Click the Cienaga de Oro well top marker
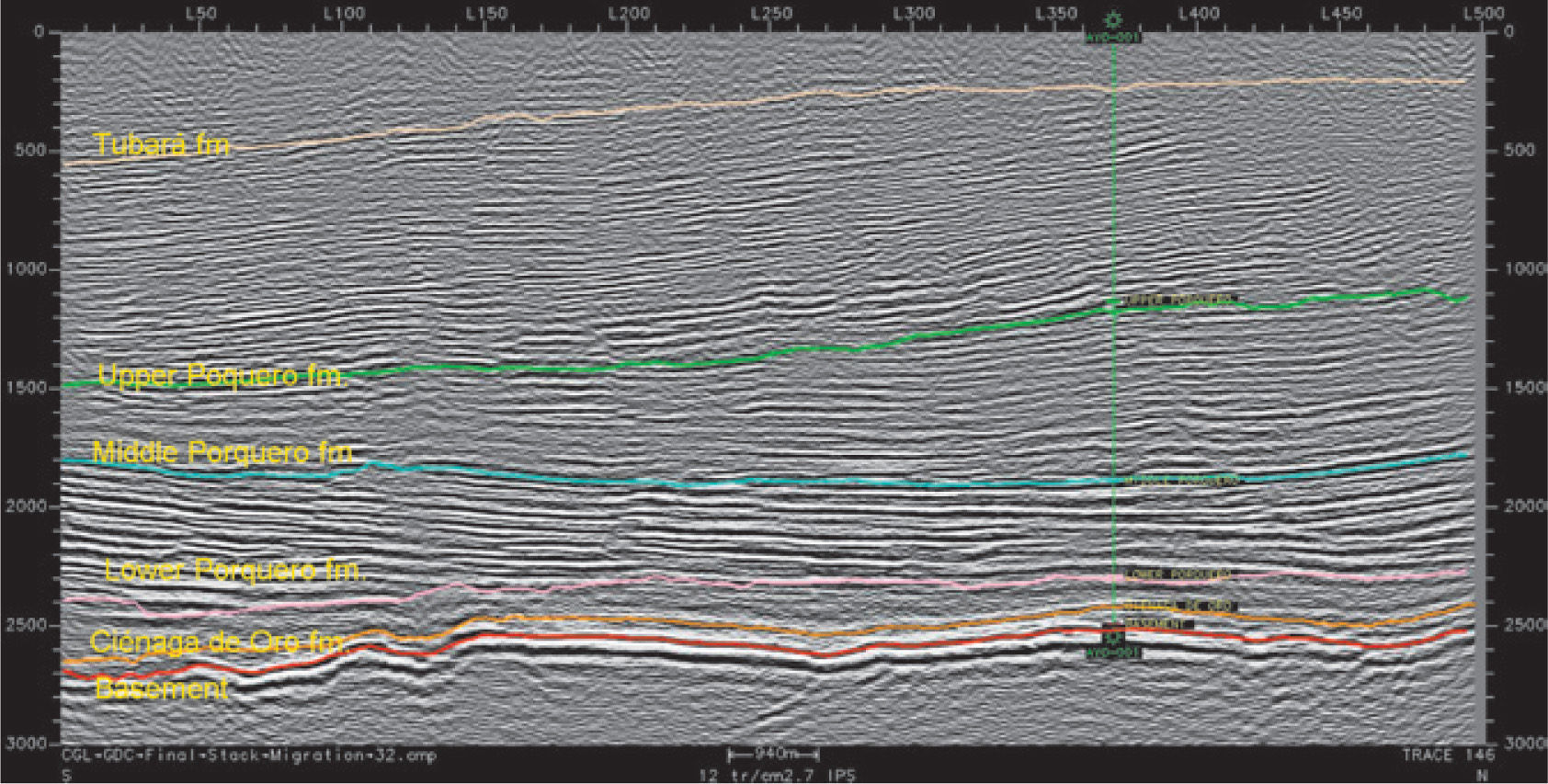Image resolution: width=1548 pixels, height=784 pixels. 1180,606
